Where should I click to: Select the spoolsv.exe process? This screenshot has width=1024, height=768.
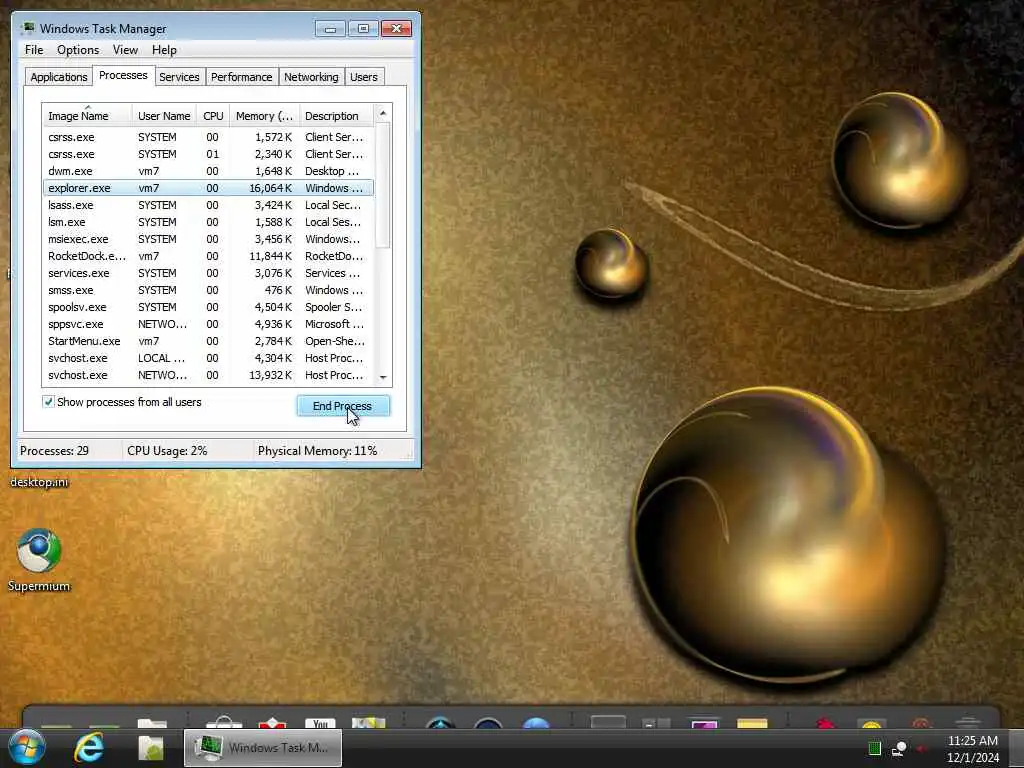208,307
